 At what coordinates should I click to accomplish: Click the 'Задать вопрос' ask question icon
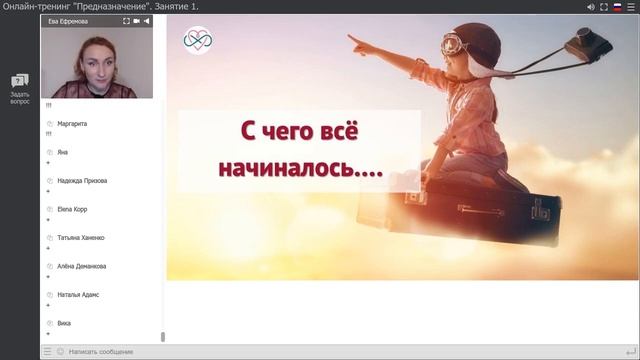[20, 81]
